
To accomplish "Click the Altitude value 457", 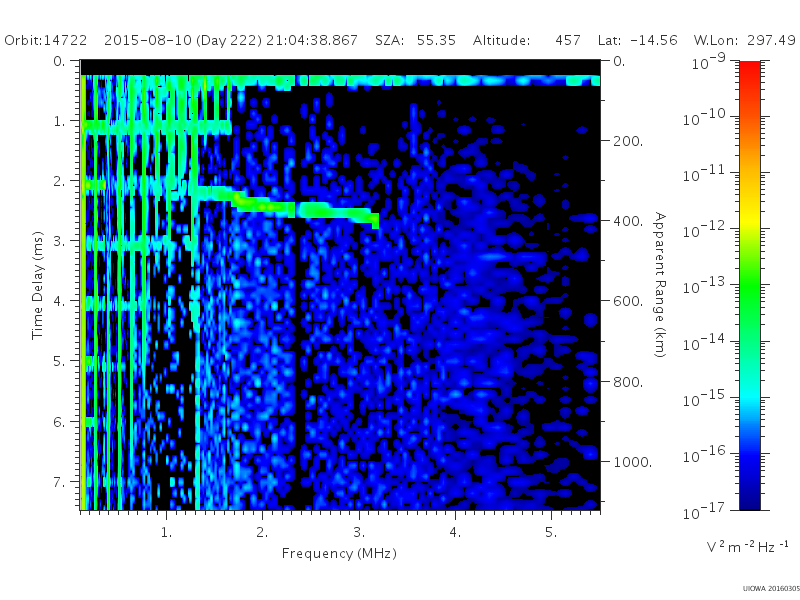I will pos(568,40).
